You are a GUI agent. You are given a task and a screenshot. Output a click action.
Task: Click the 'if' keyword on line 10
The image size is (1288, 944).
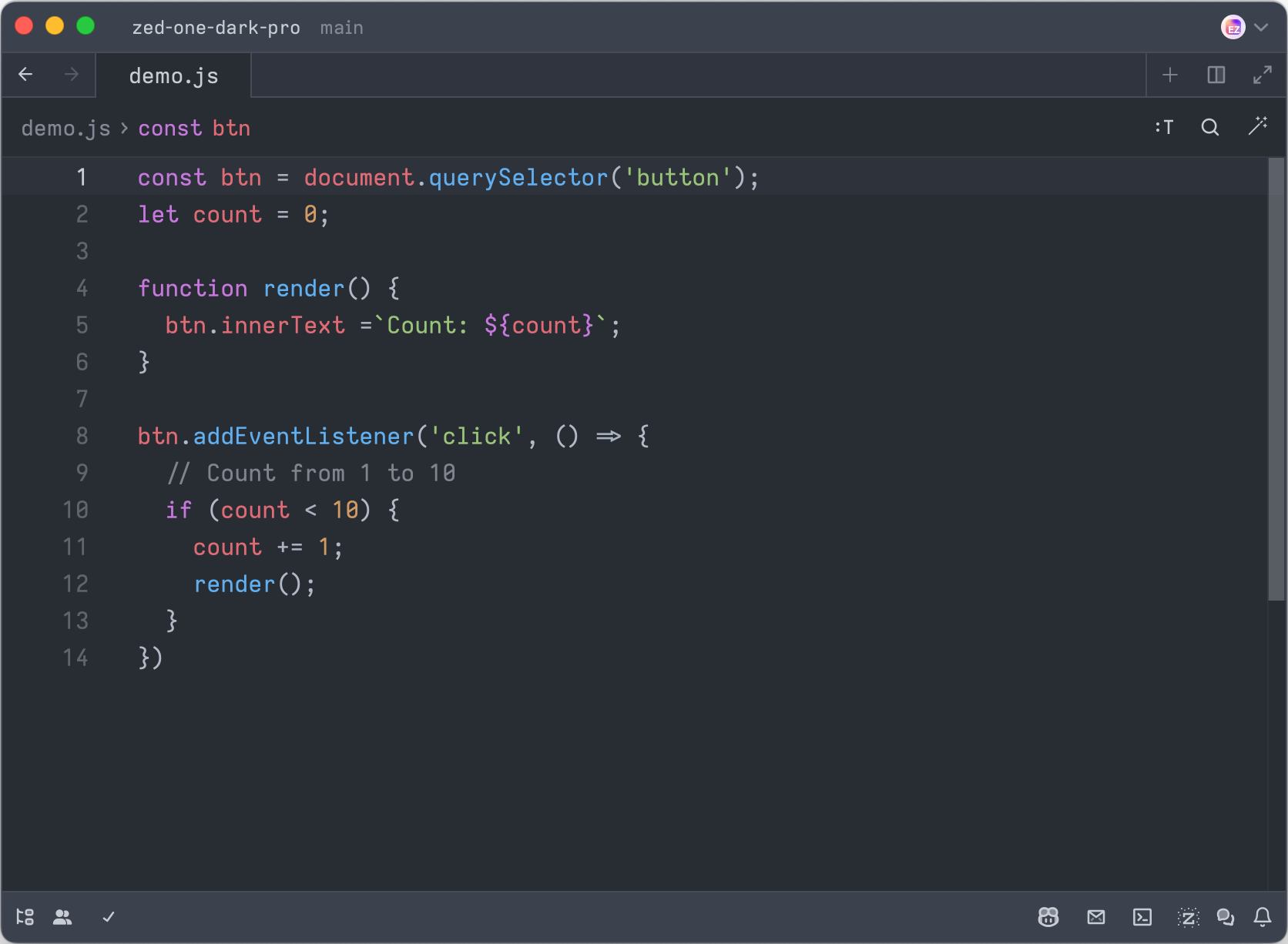(179, 510)
